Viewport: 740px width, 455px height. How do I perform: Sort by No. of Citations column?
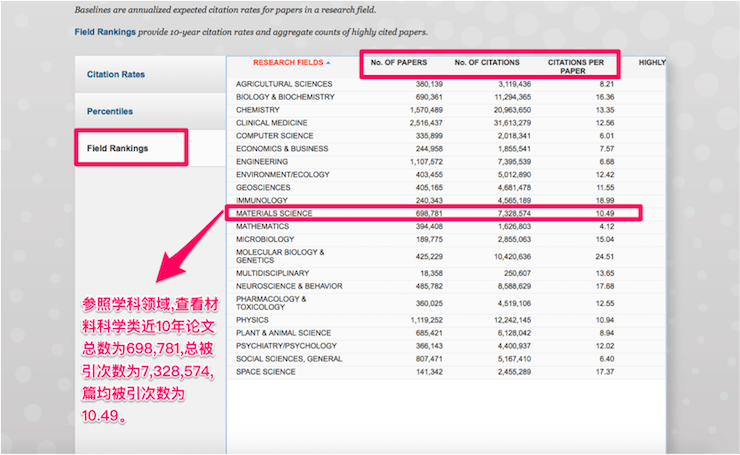coord(487,63)
